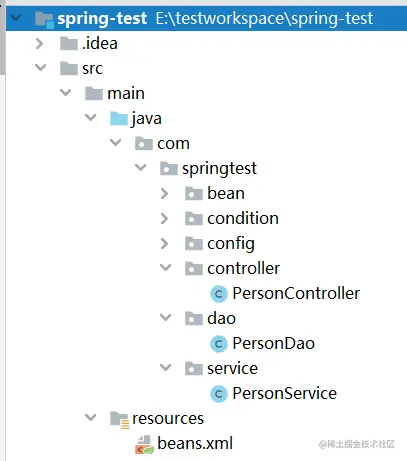Click the springtest package icon
The height and width of the screenshot is (461, 407).
click(169, 169)
